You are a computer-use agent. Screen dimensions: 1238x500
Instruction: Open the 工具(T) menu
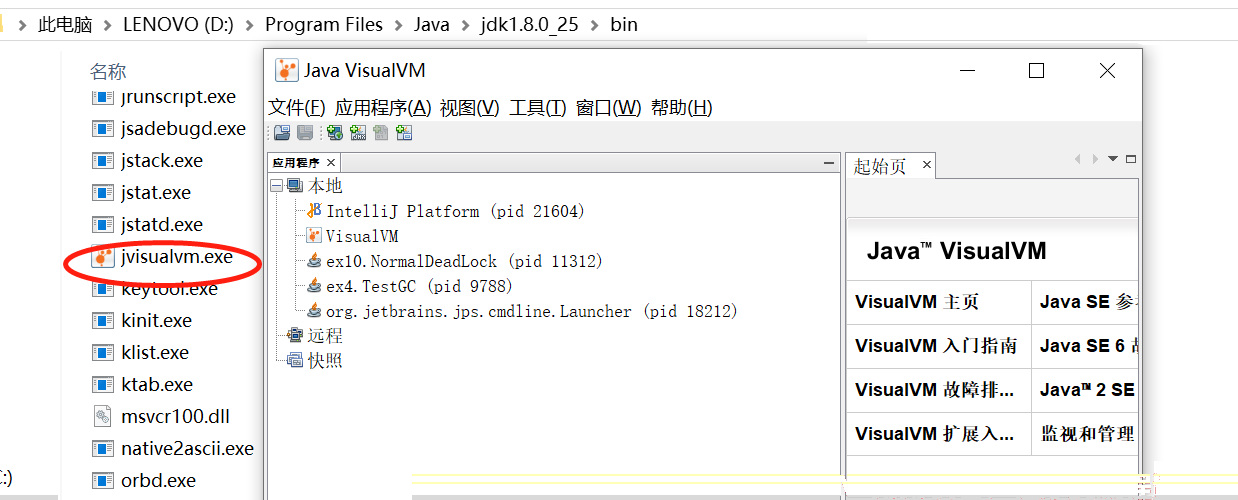click(x=538, y=108)
